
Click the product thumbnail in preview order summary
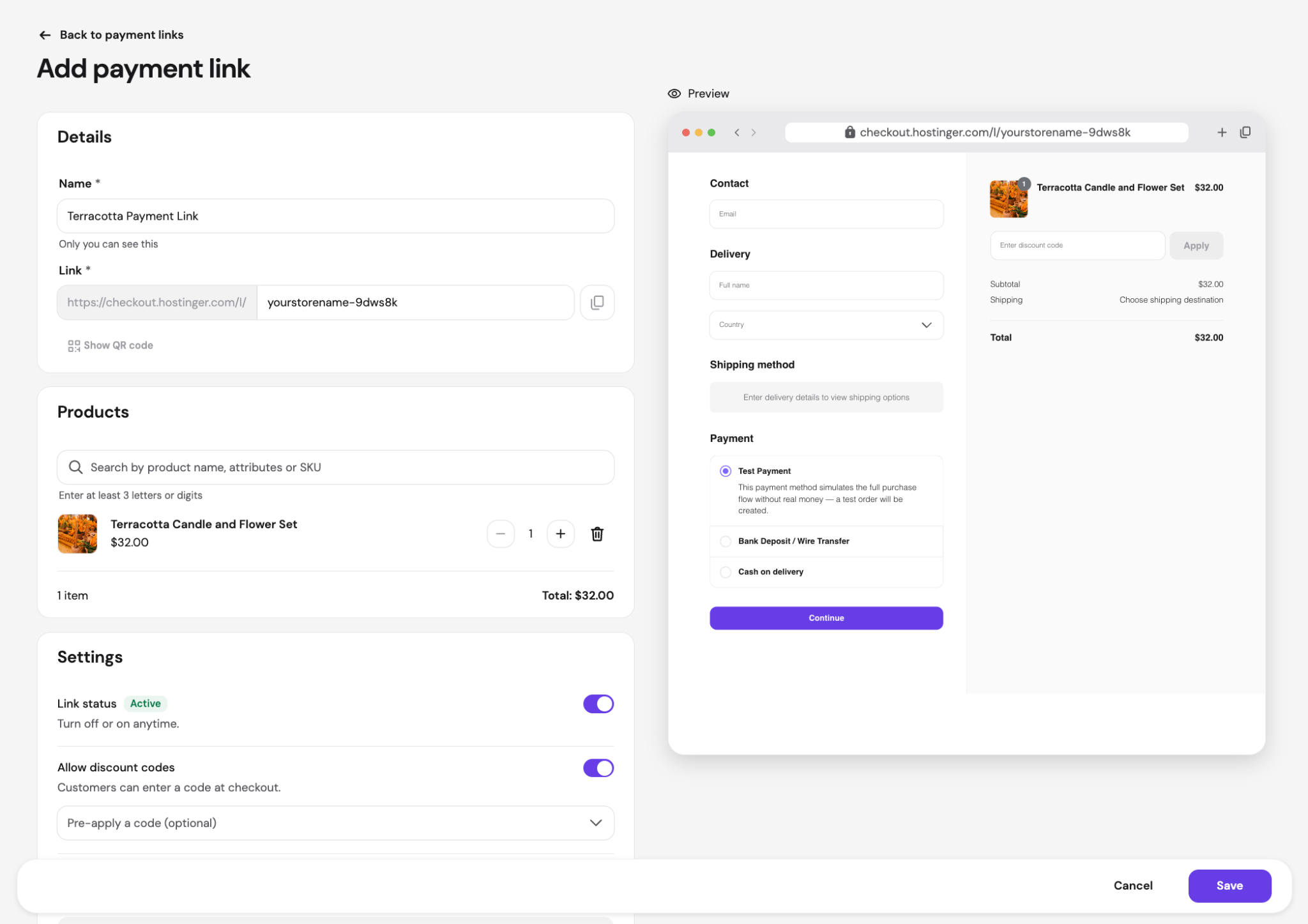[x=1008, y=199]
